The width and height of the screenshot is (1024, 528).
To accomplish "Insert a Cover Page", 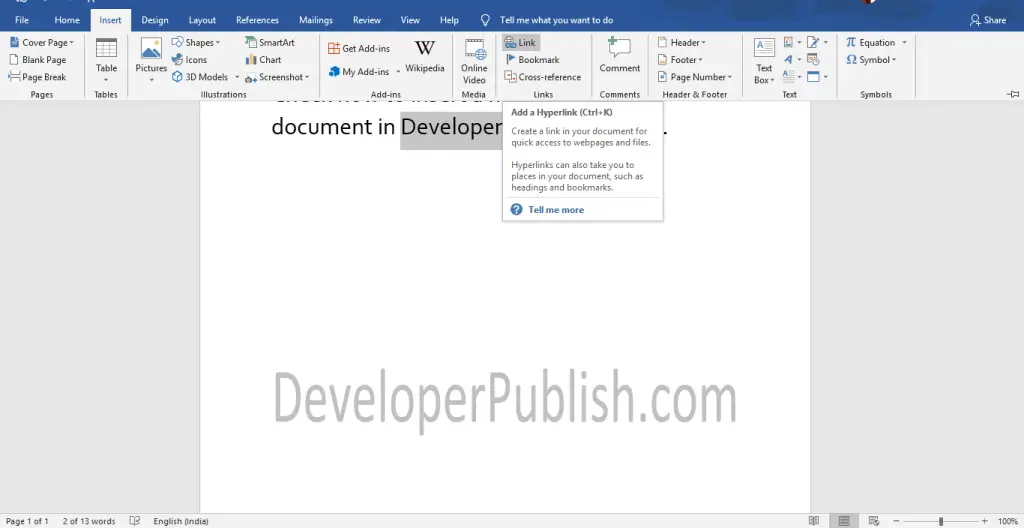I will [x=42, y=42].
